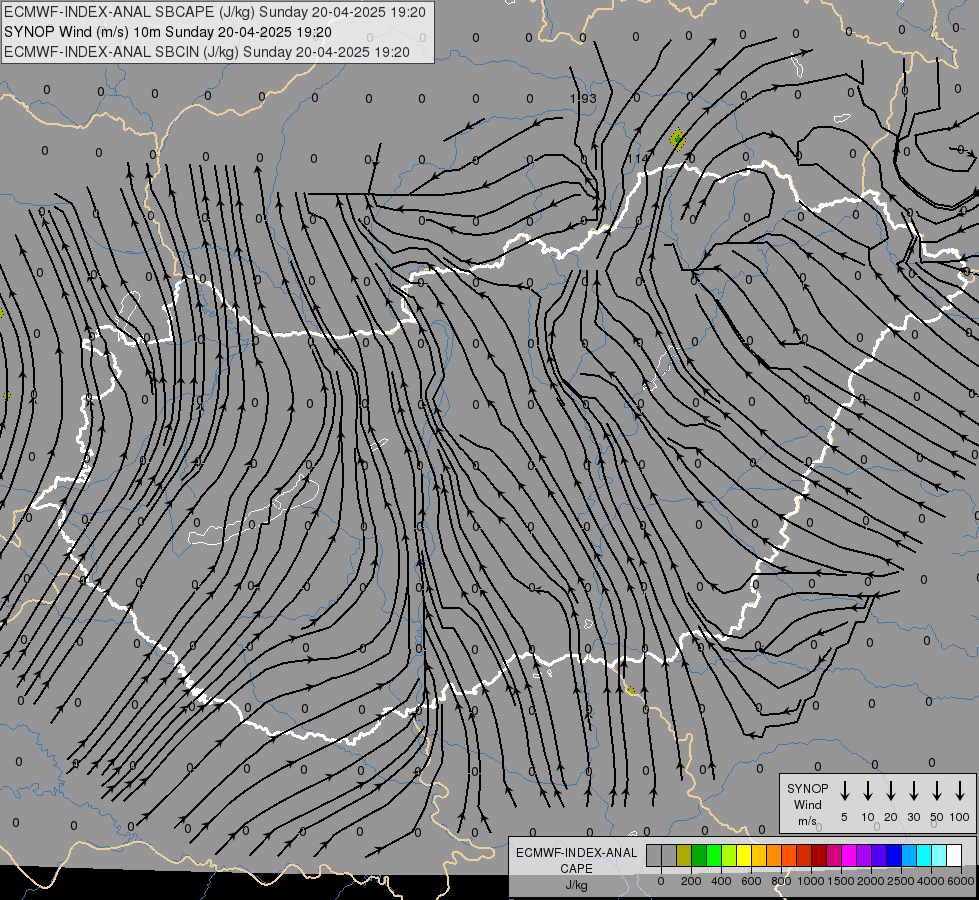
Task: Click the SYNOP Wind m/s legend label
Action: (807, 804)
